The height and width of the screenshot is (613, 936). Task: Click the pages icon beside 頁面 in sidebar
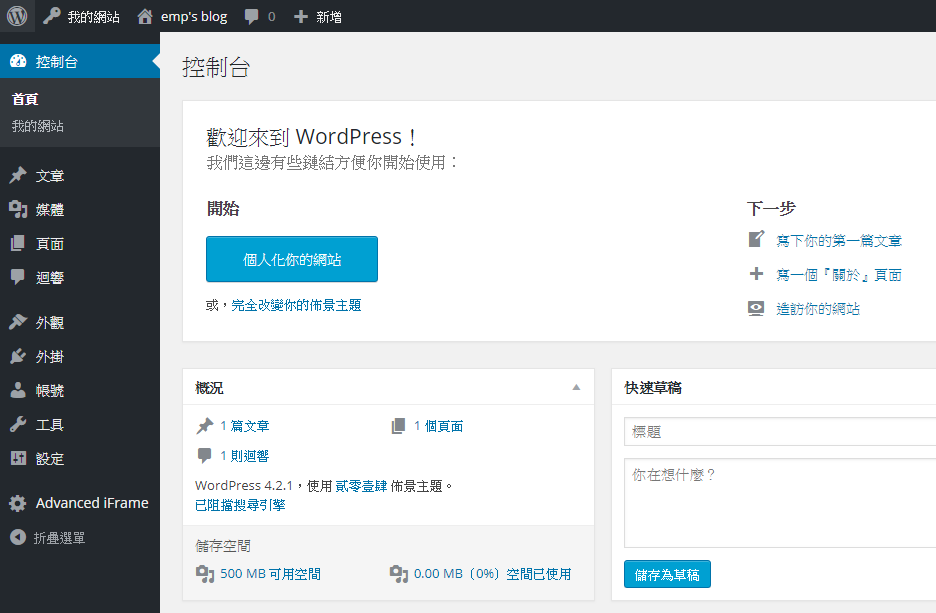pyautogui.click(x=18, y=243)
